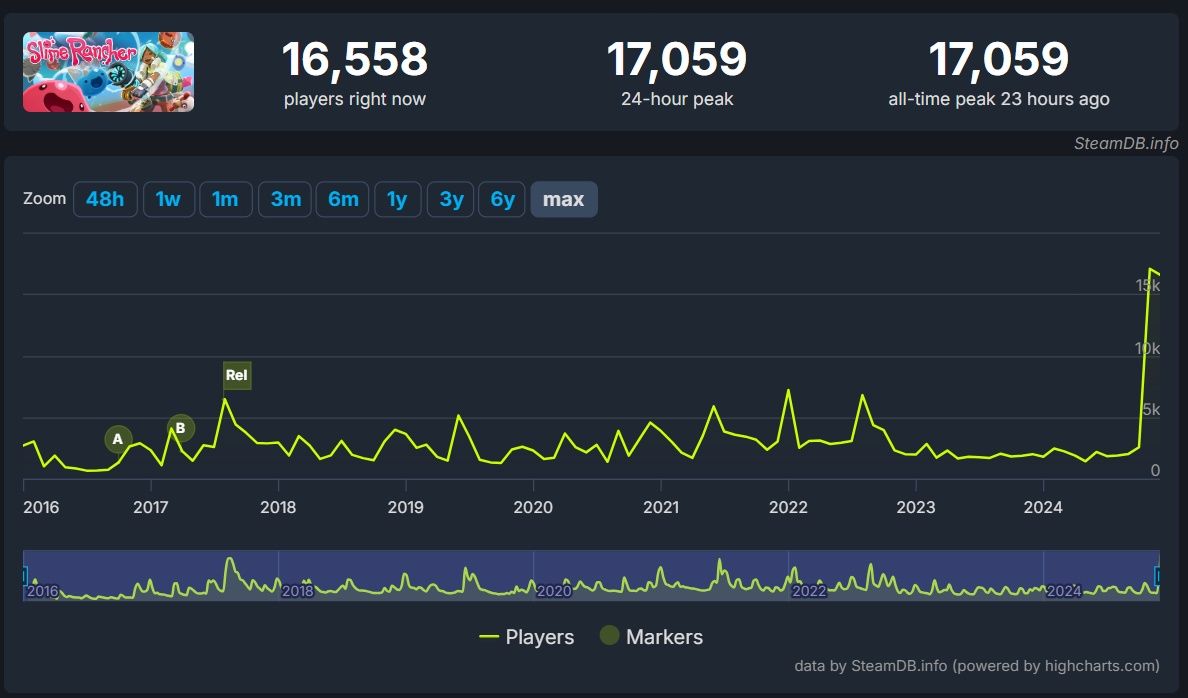
Task: Switch zoom to 1m range
Action: [225, 199]
